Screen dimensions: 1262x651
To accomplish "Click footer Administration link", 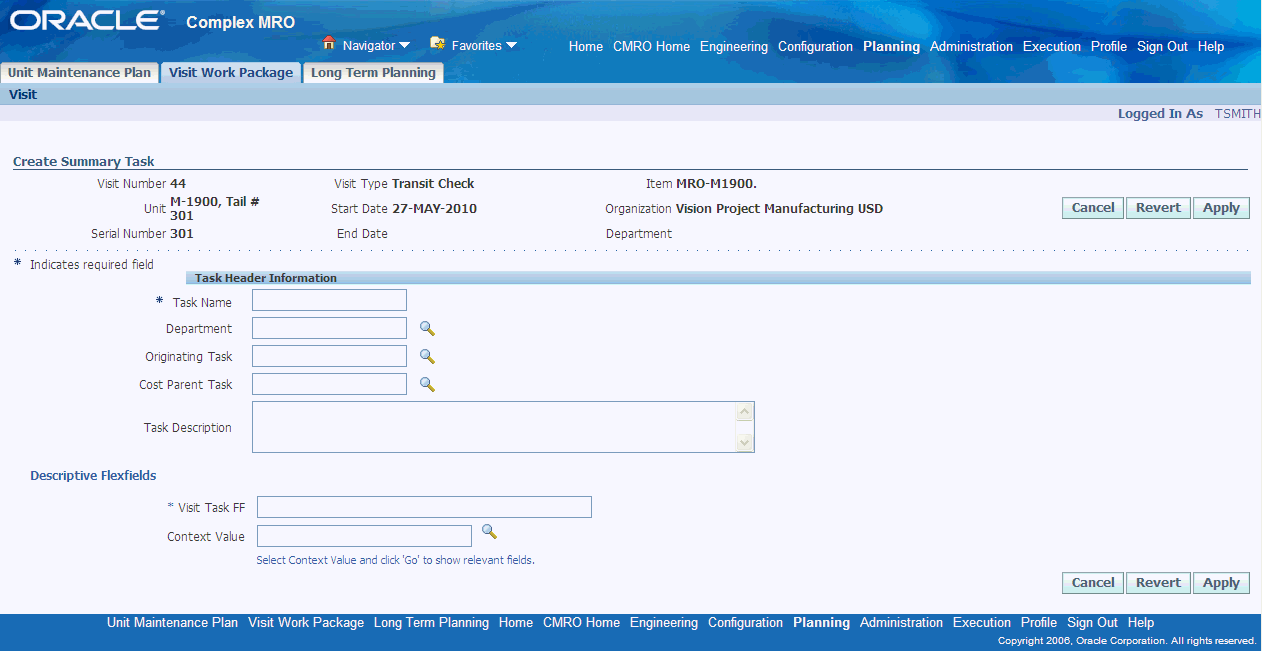I will click(901, 622).
